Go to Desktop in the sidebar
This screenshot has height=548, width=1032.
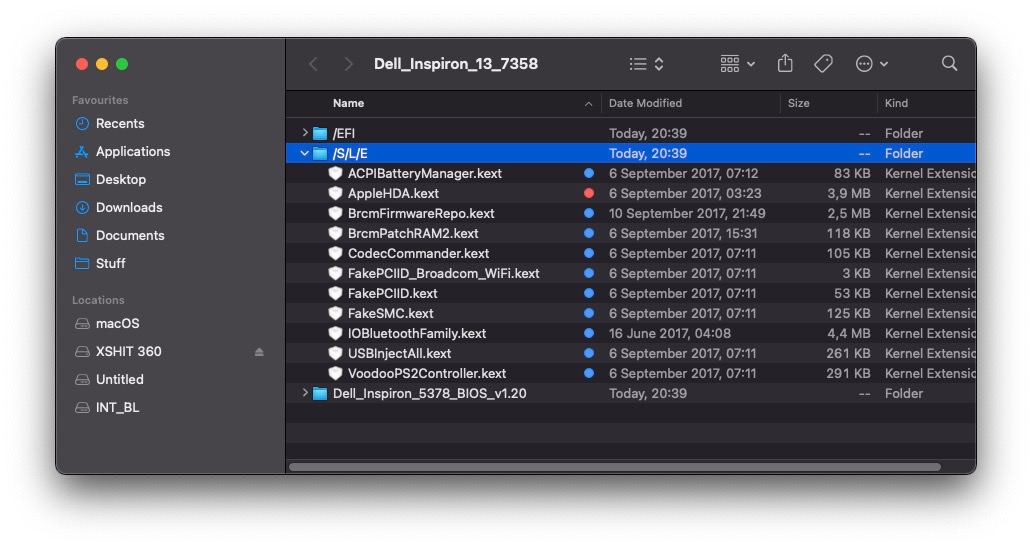pyautogui.click(x=111, y=180)
